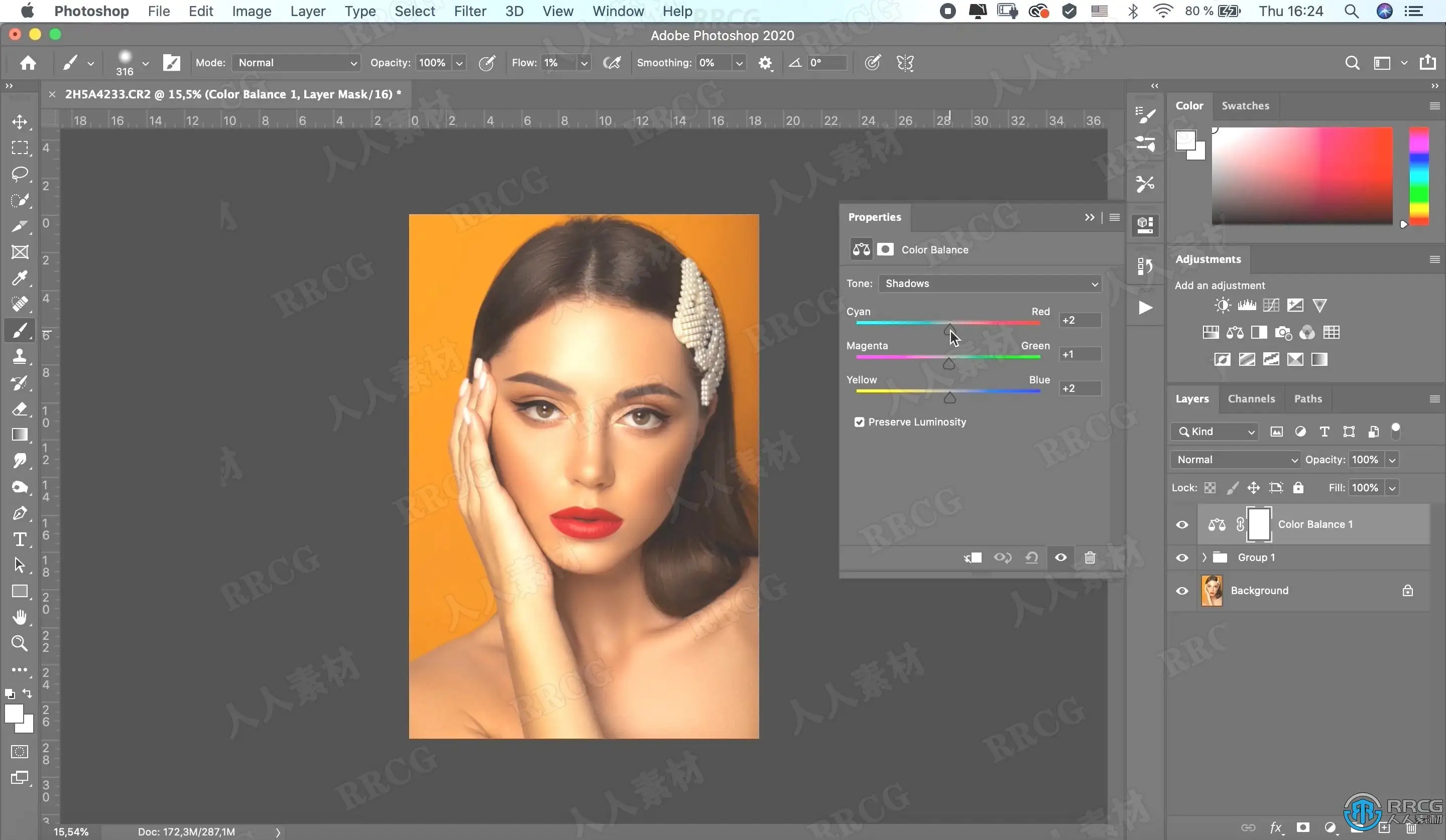The width and height of the screenshot is (1446, 840).
Task: Uncheck Preserve Luminosity checkbox
Action: (859, 422)
